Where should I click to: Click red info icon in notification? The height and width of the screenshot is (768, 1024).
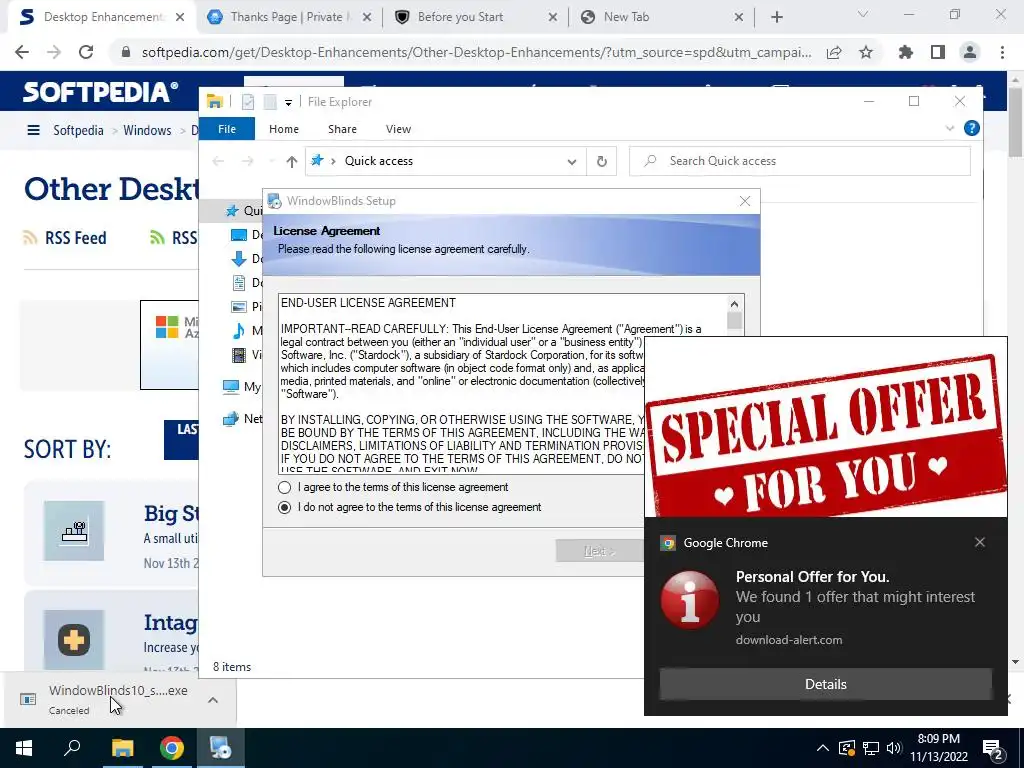(x=690, y=600)
